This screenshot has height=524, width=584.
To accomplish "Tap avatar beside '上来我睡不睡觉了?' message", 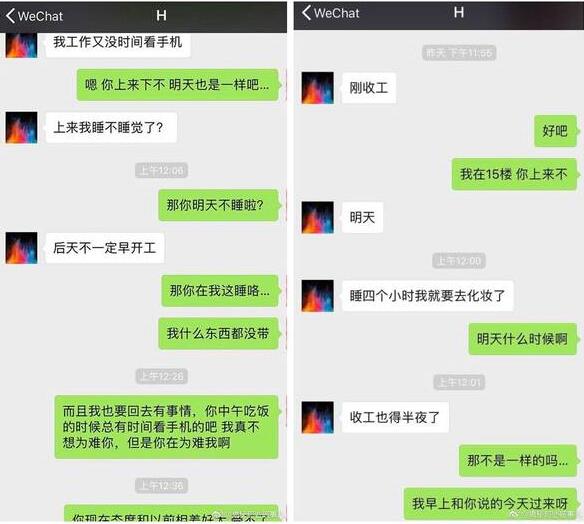I will pyautogui.click(x=22, y=127).
